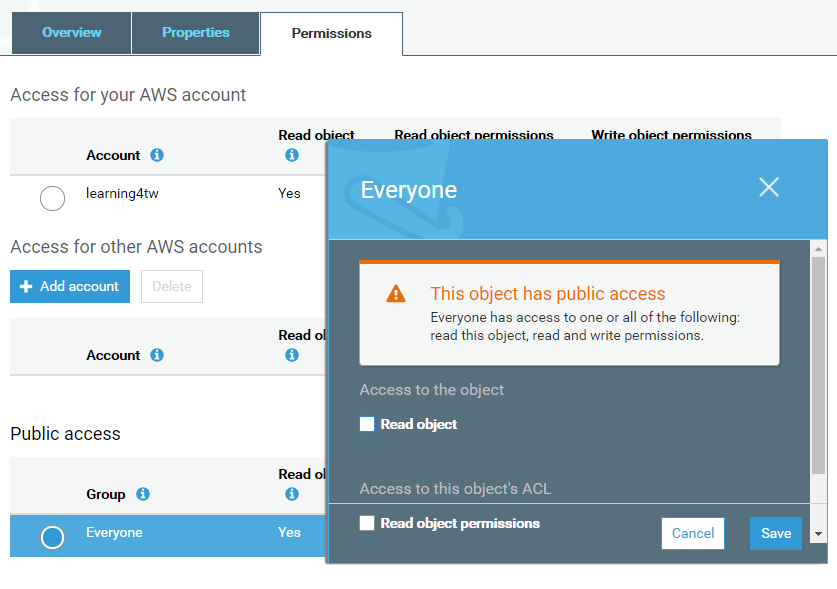Enable the Read object permissions checkbox

pos(367,523)
